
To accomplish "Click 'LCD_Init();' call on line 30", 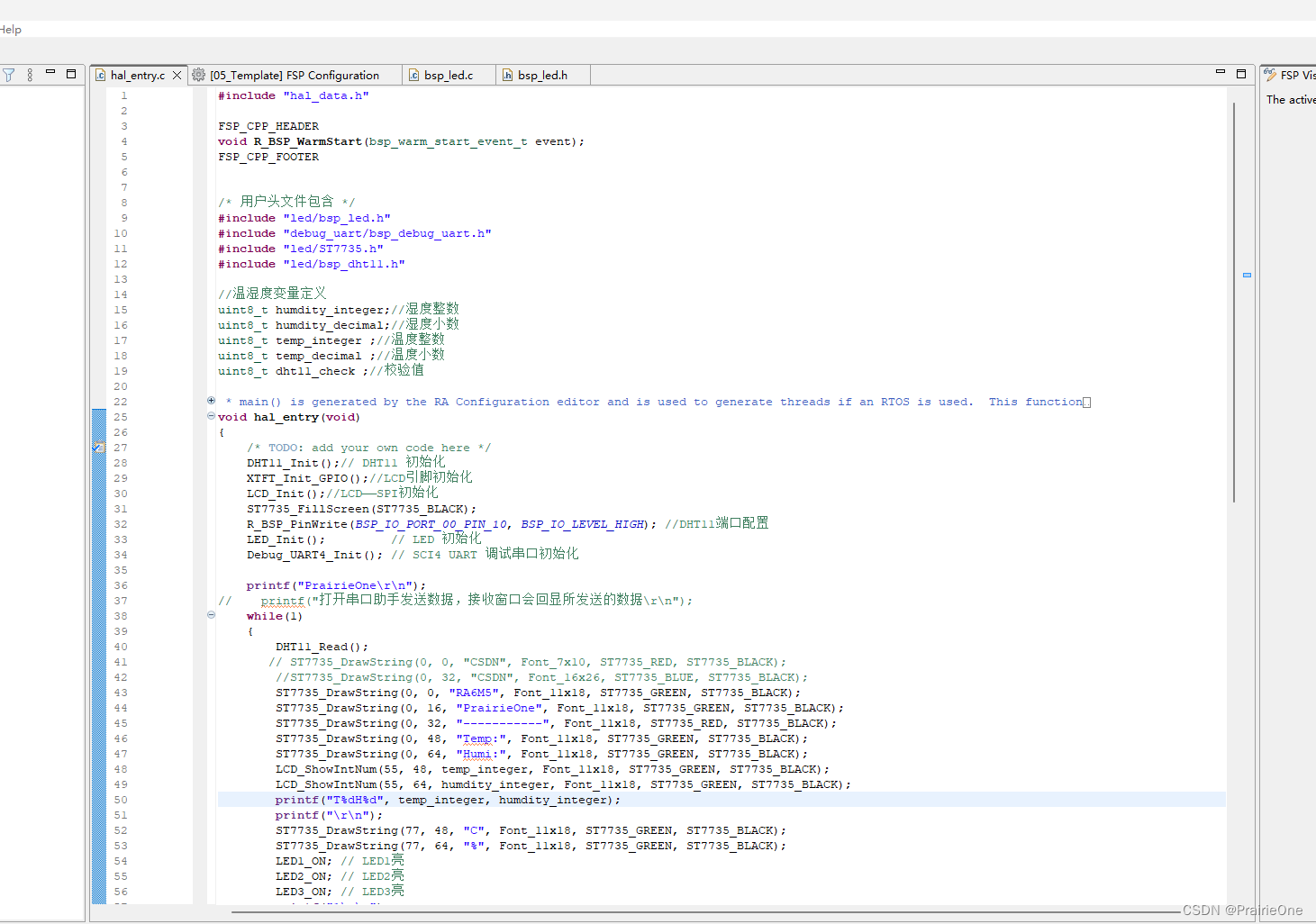I will (x=286, y=494).
